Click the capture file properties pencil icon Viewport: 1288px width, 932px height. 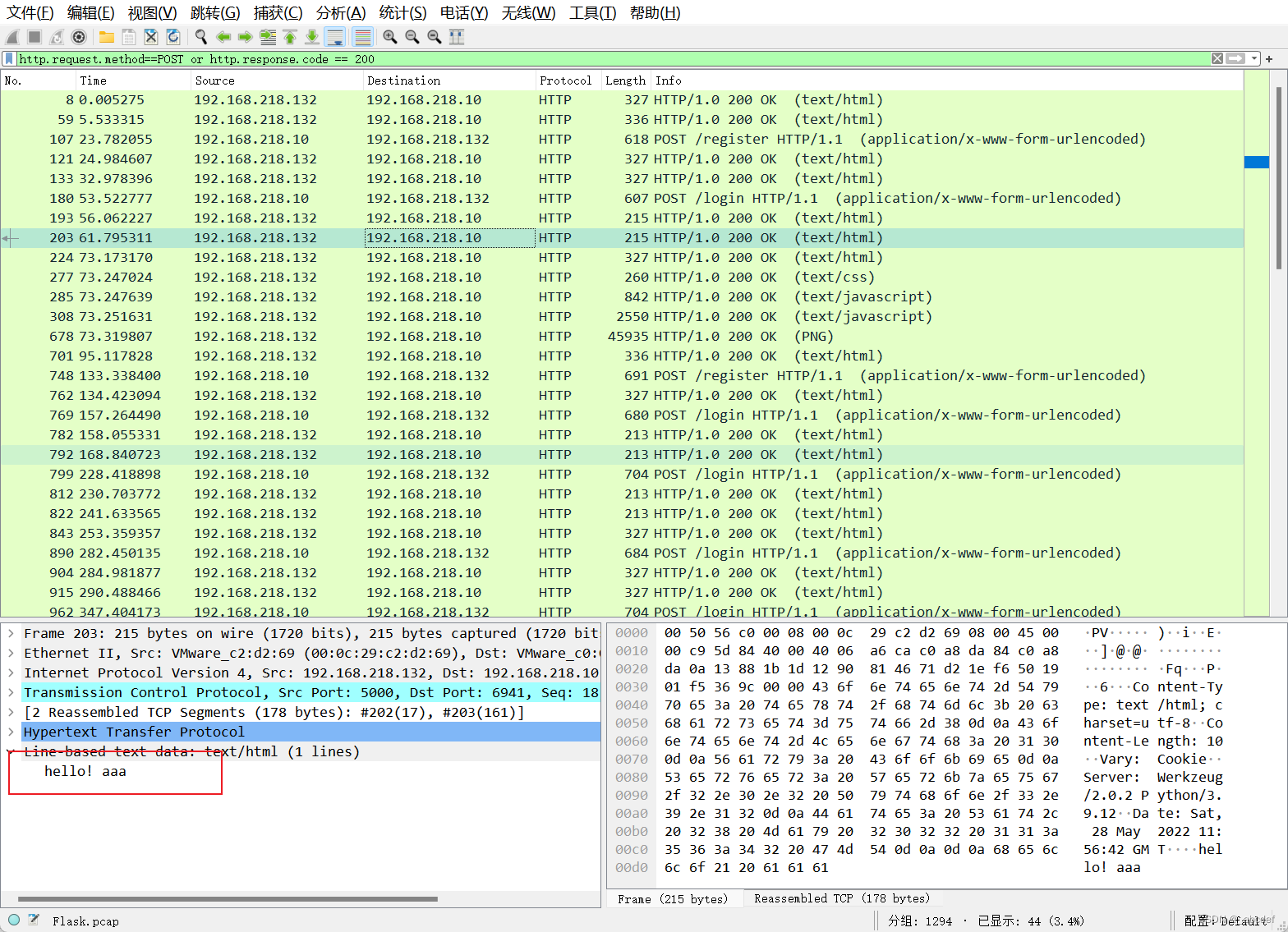click(x=34, y=920)
